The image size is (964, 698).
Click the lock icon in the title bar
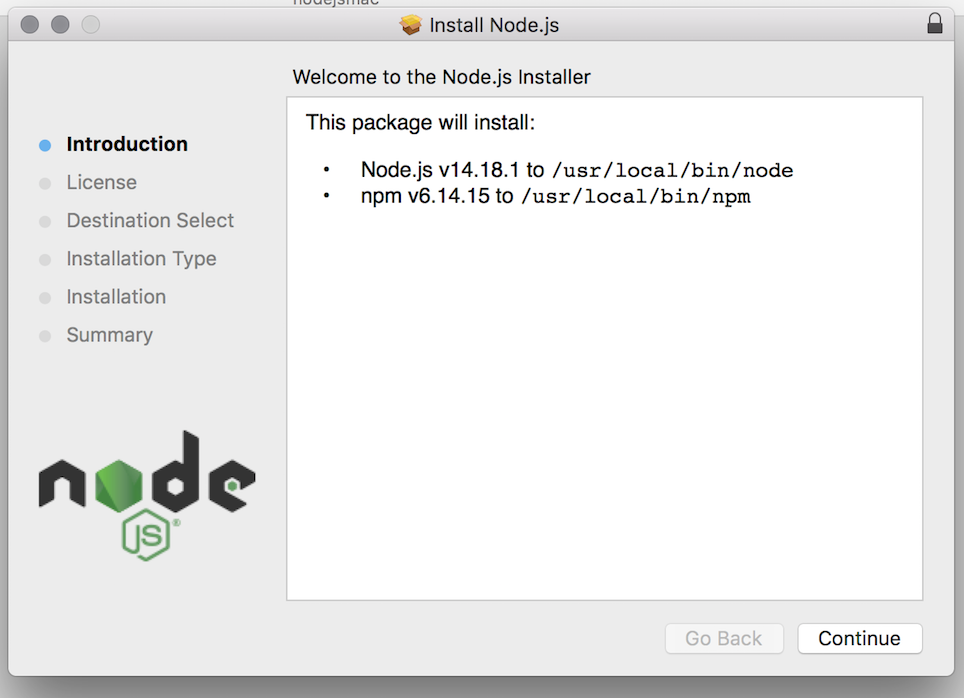click(935, 24)
